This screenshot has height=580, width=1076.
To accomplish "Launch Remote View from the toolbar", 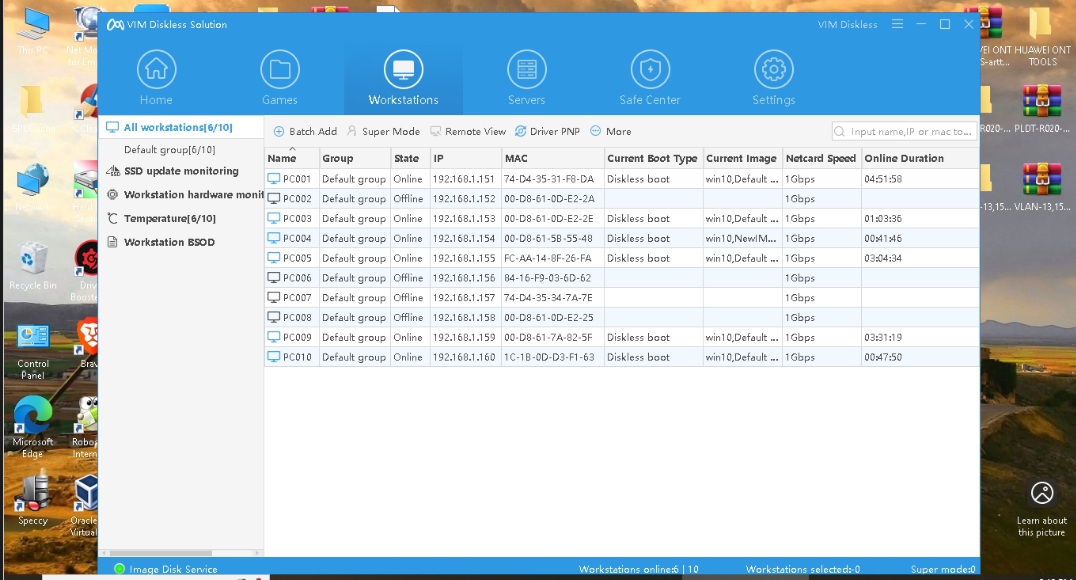I will tap(468, 131).
